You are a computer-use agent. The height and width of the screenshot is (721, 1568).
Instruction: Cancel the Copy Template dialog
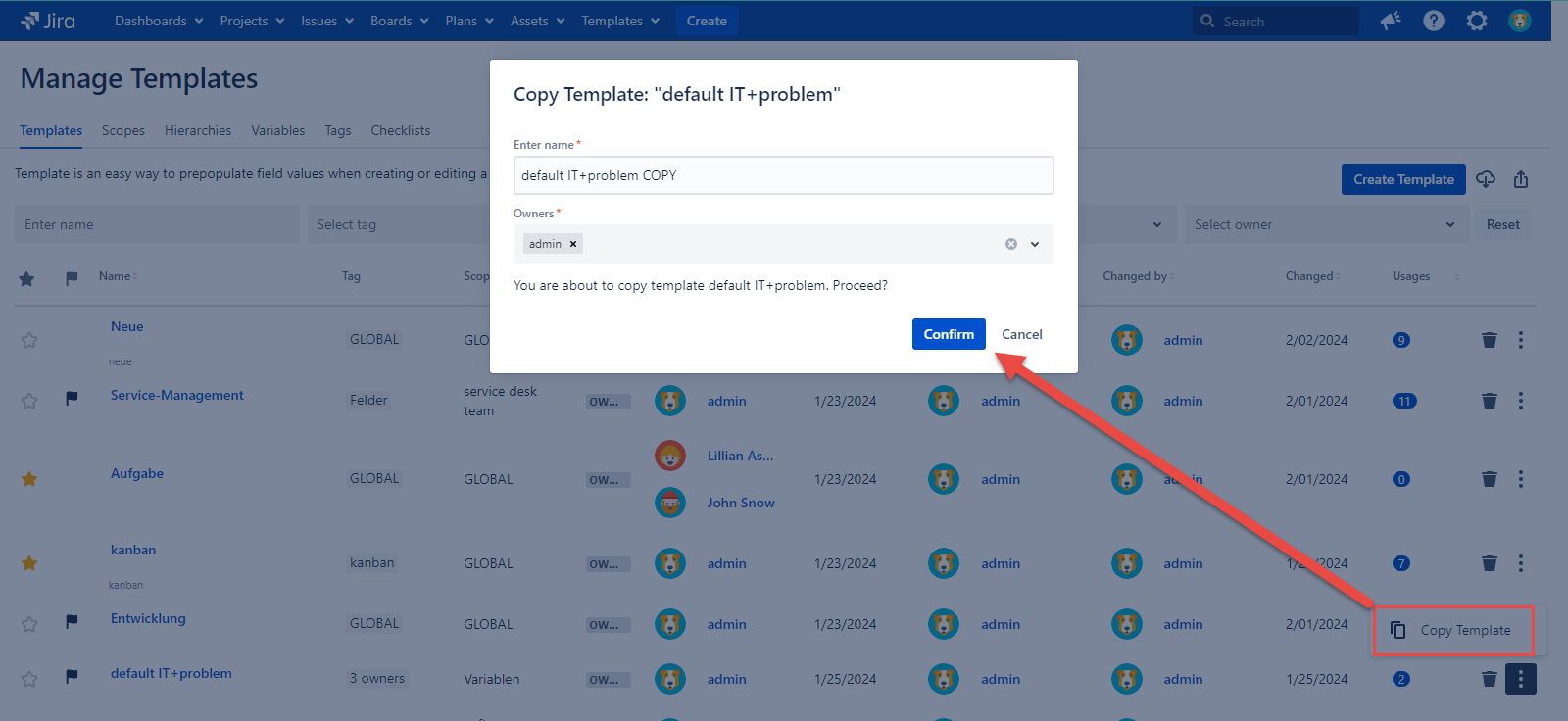tap(1021, 334)
